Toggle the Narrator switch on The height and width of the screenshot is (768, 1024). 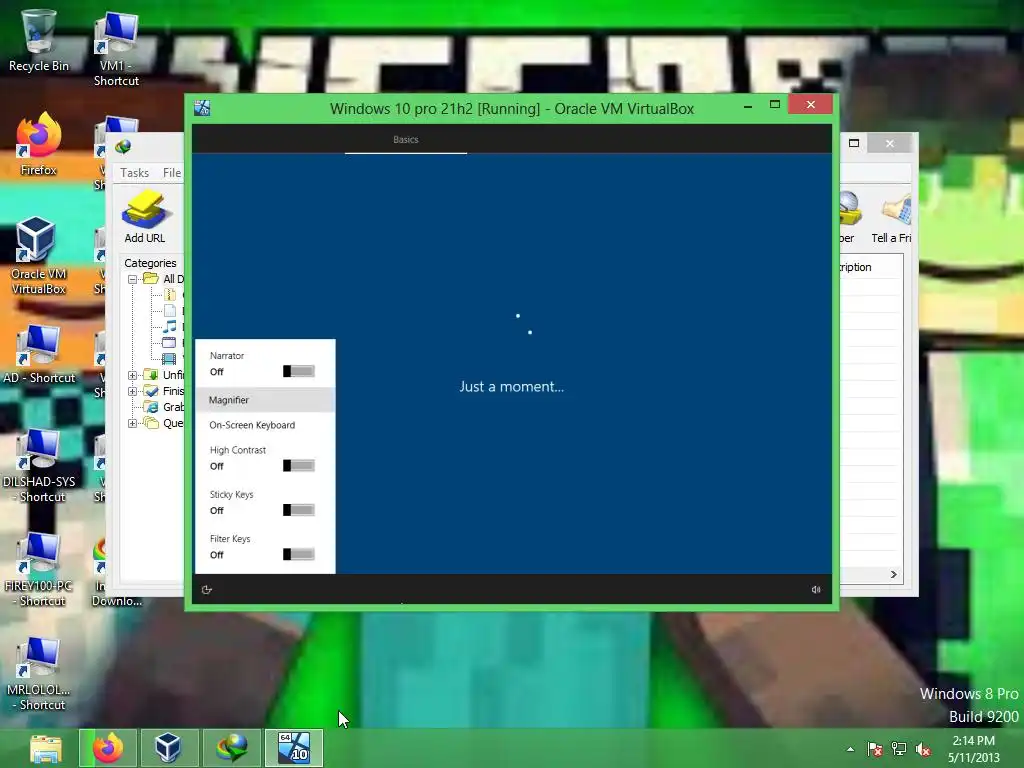(298, 372)
